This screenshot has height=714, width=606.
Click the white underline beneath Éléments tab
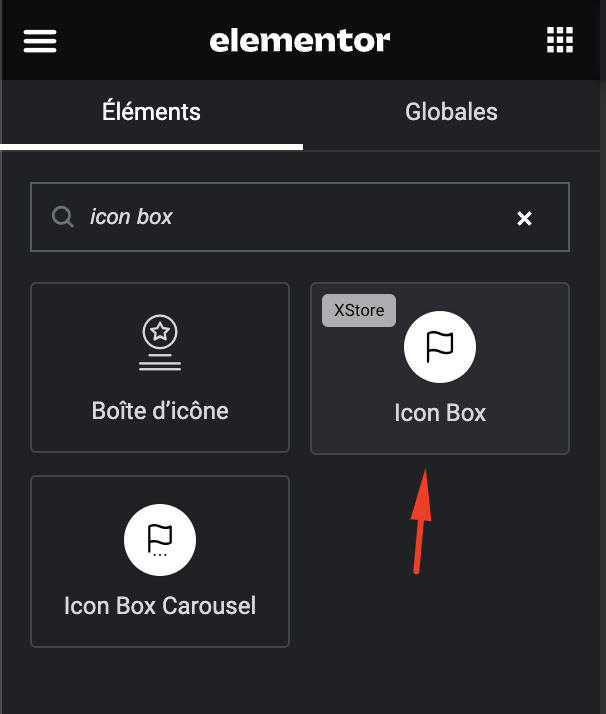pyautogui.click(x=151, y=147)
